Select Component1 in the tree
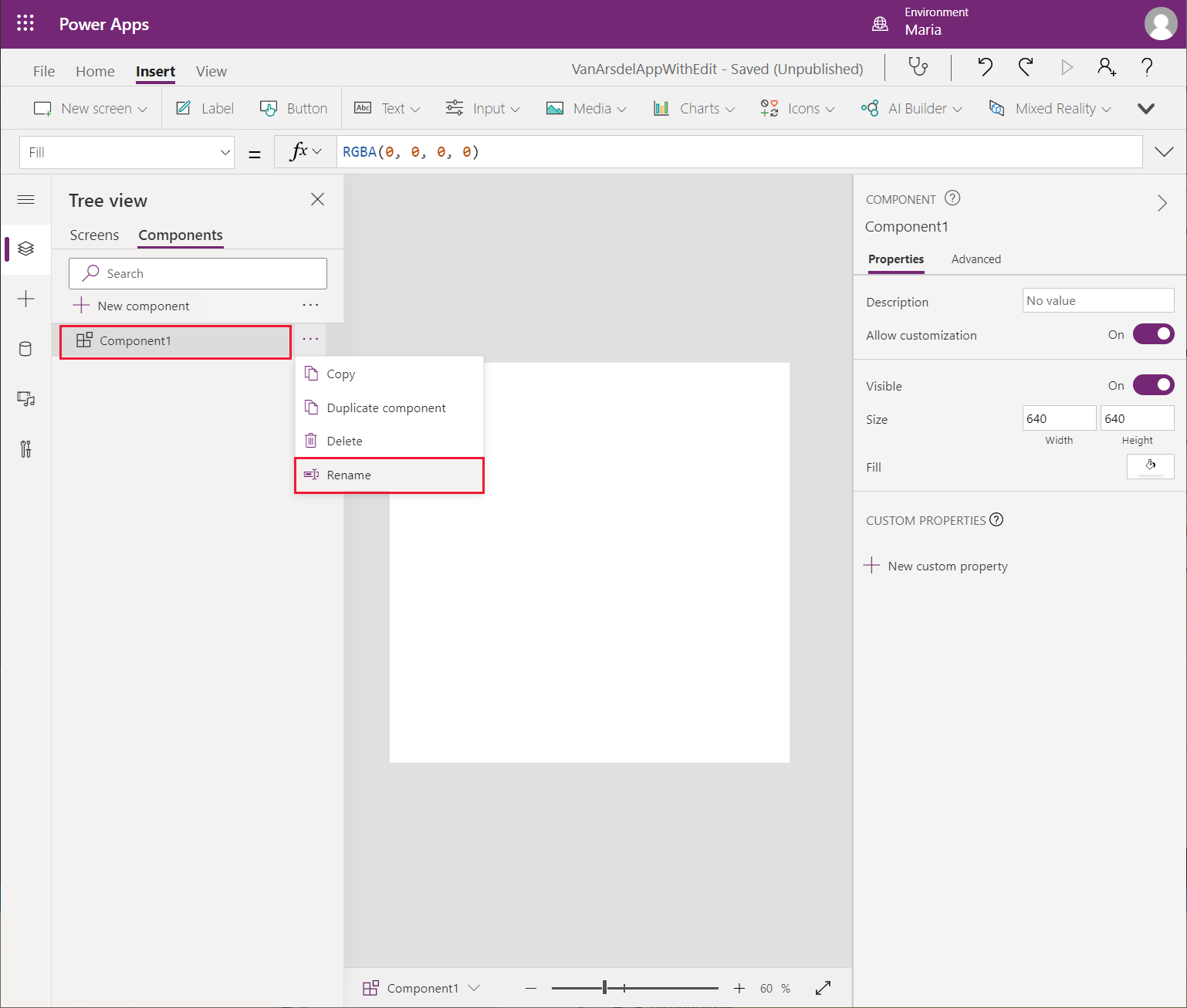Screen dimensions: 1187x1008 pyautogui.click(x=175, y=341)
